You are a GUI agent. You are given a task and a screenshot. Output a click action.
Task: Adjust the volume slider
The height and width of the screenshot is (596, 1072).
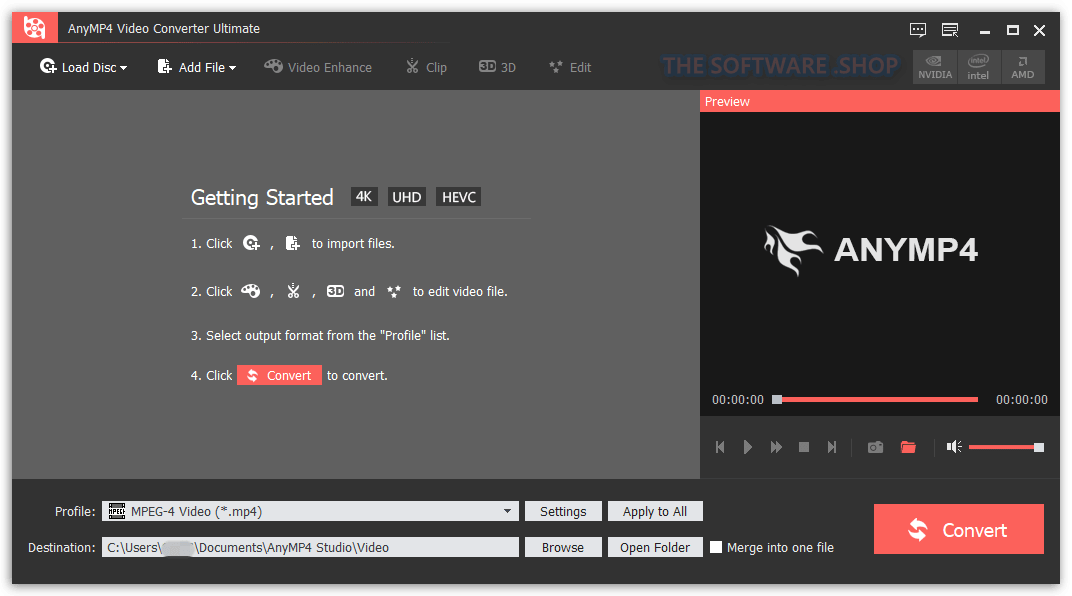point(1006,447)
